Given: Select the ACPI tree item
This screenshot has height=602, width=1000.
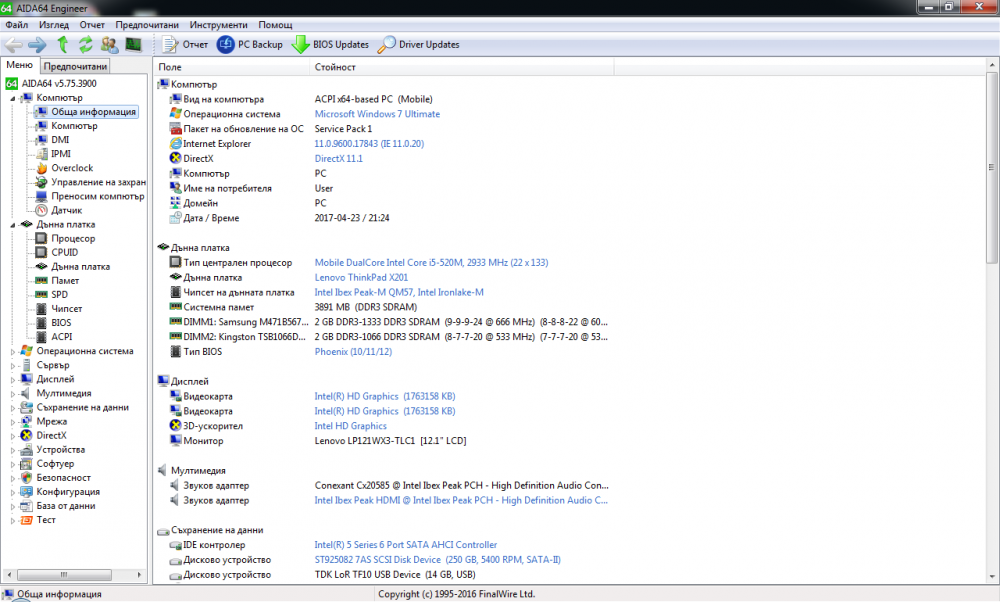Looking at the screenshot, I should 62,336.
